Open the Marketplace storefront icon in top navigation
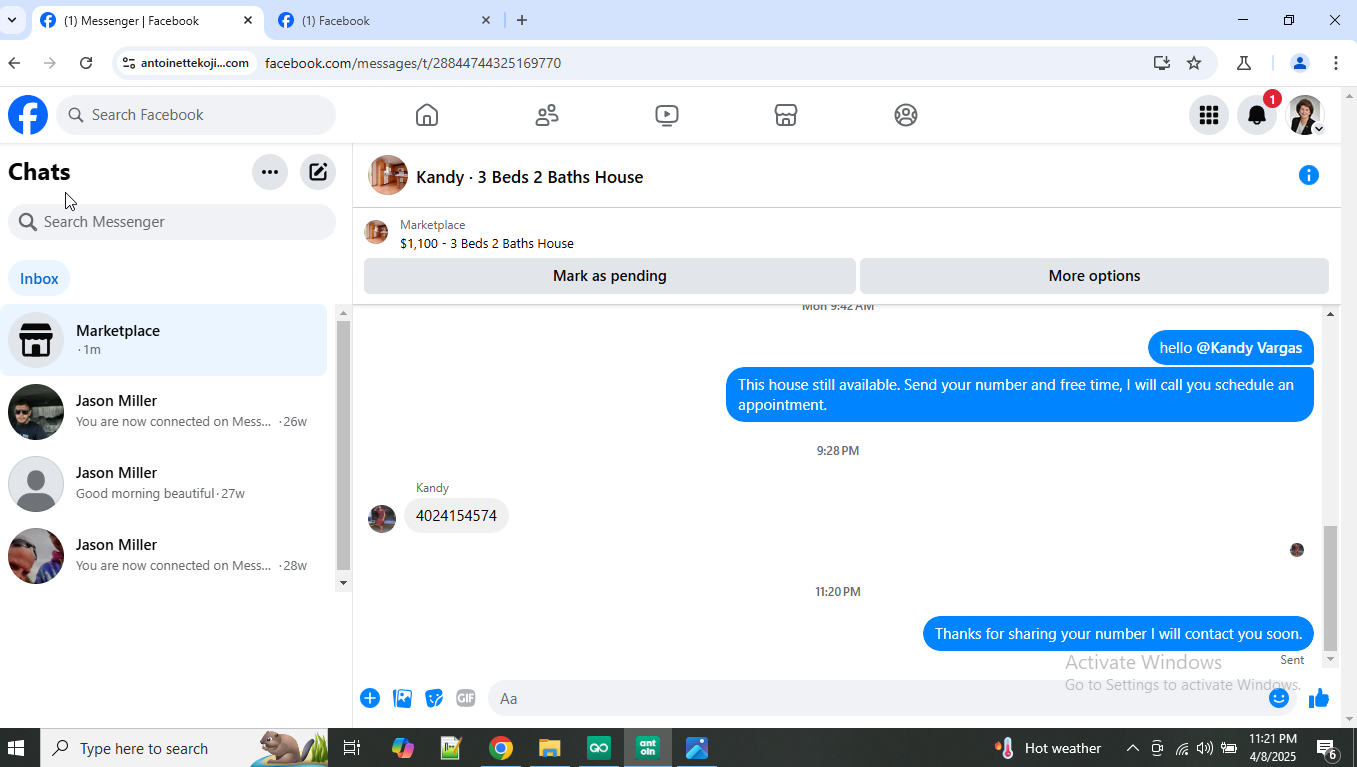1357x767 pixels. pos(786,115)
